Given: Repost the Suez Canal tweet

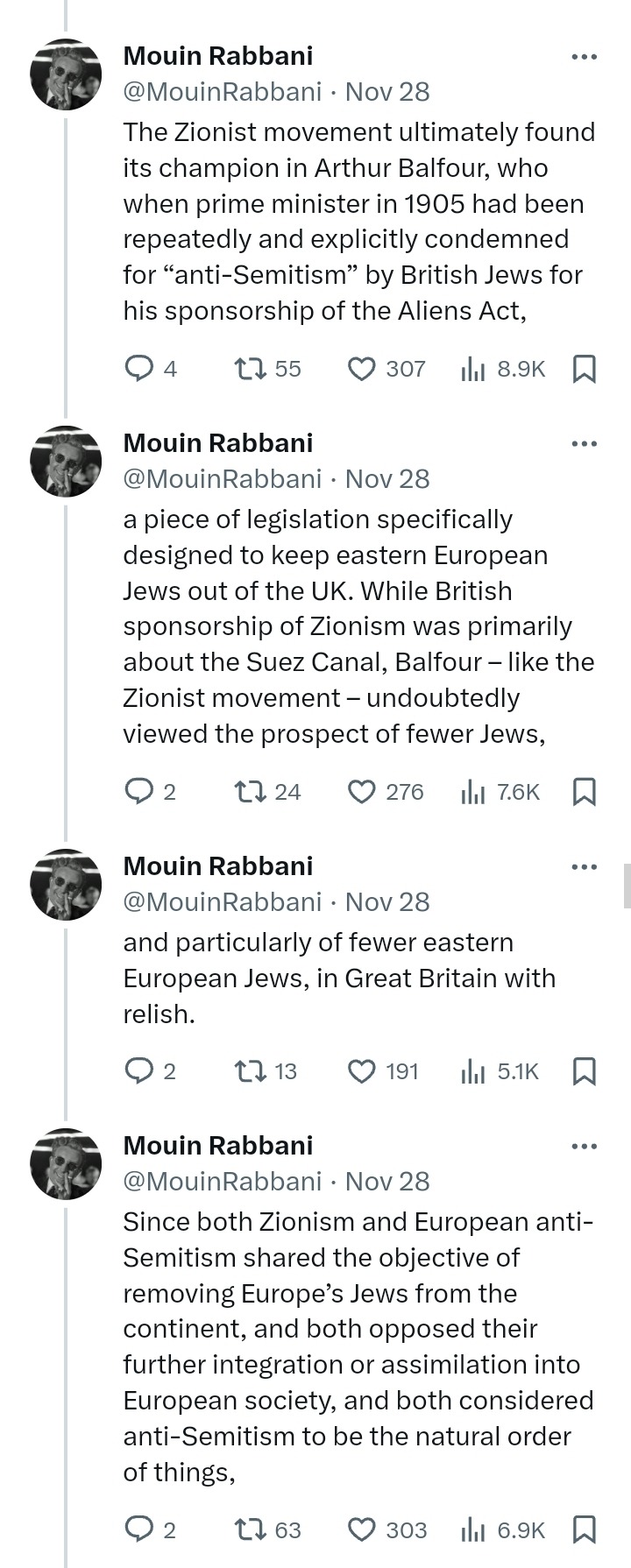Looking at the screenshot, I should pos(251,792).
